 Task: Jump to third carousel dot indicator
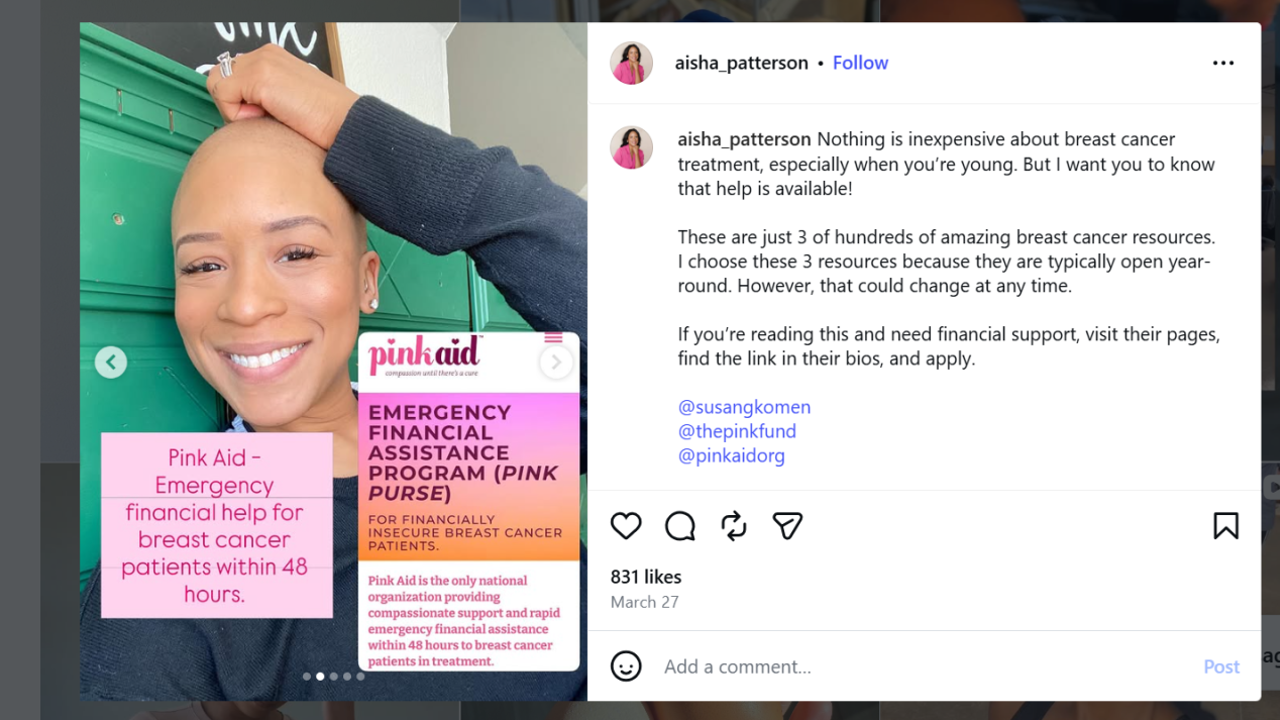tap(334, 676)
